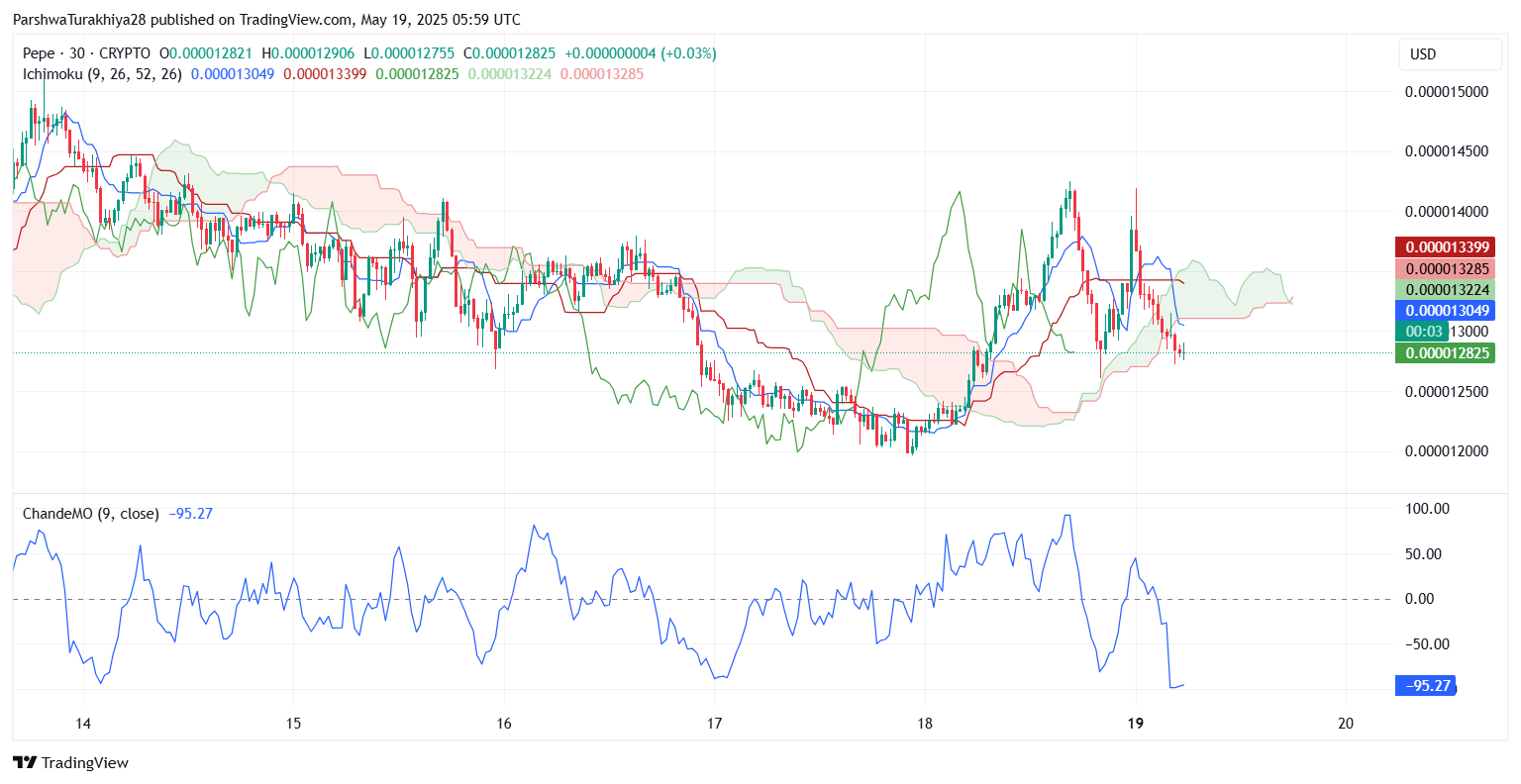This screenshot has width=1521, height=784.
Task: Click the Pepe 30 CRYPTO symbol title
Action: (87, 53)
